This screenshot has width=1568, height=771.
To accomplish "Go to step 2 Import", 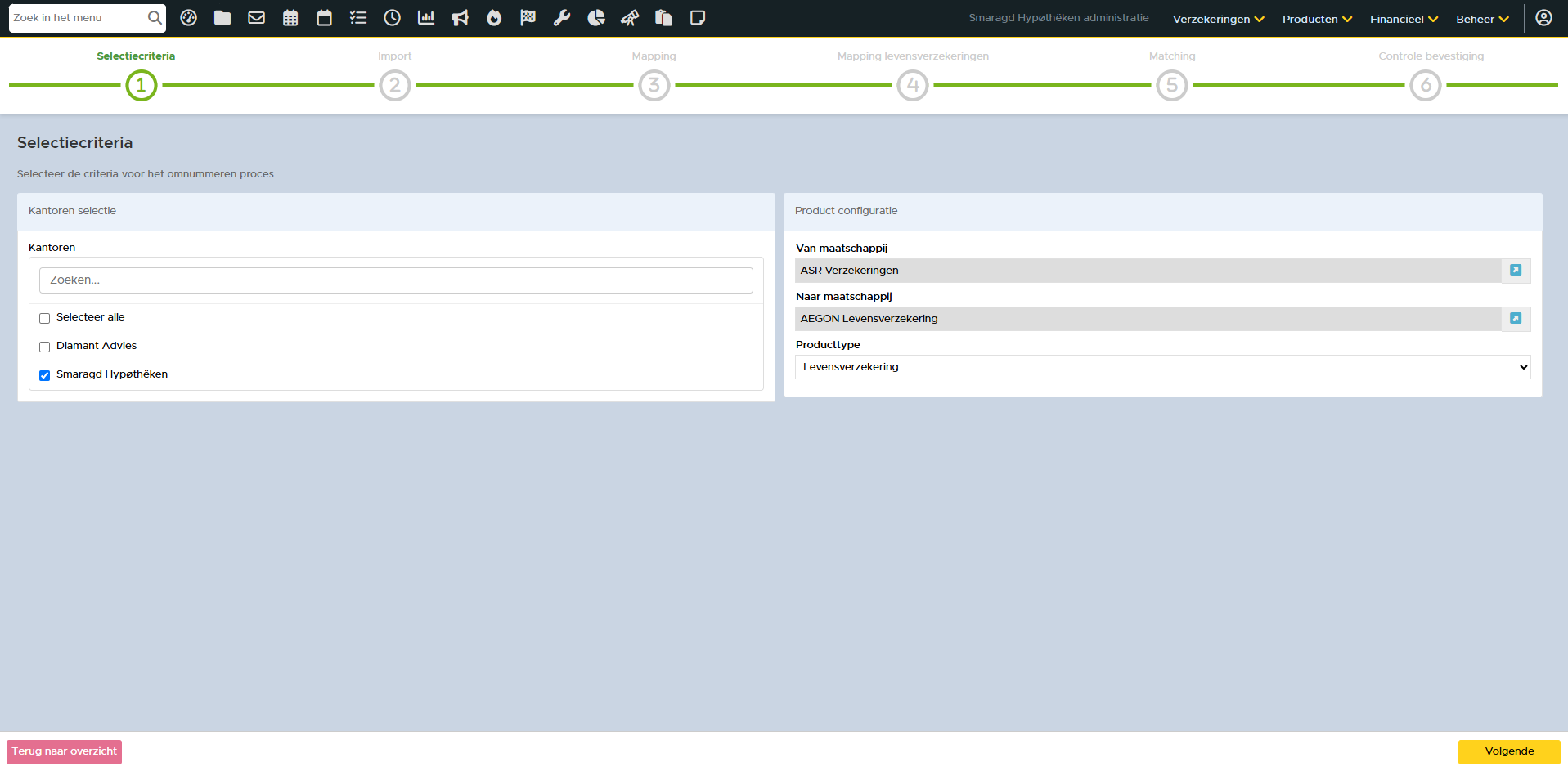I will pos(395,85).
